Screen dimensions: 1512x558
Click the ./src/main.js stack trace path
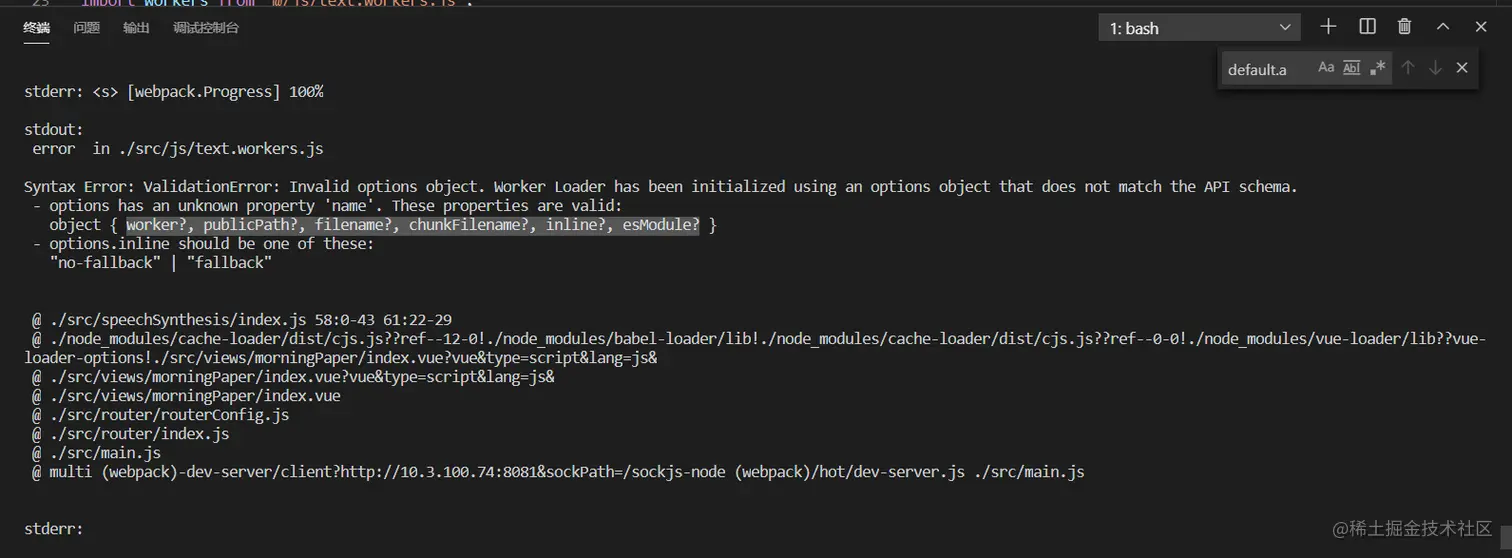point(105,453)
